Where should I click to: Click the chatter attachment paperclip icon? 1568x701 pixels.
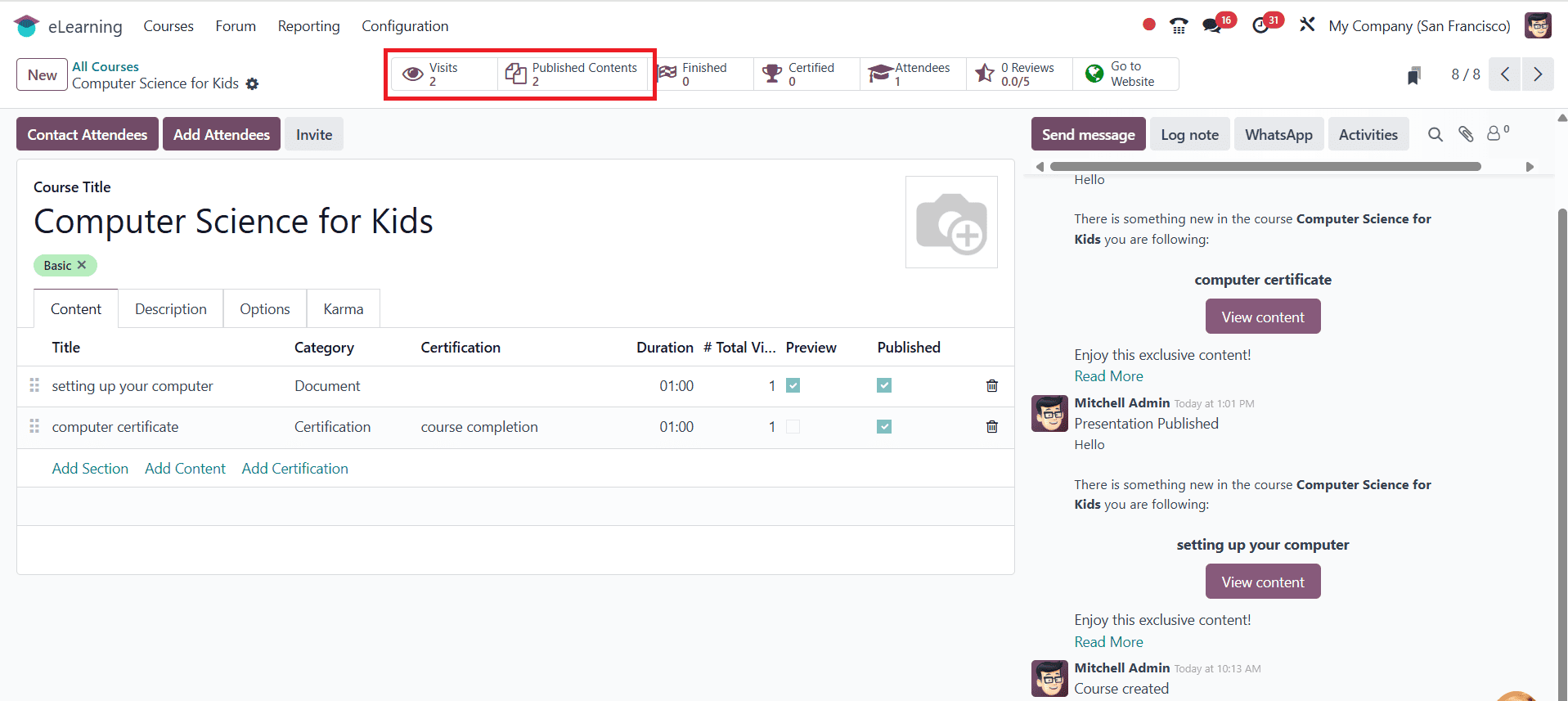(1466, 134)
